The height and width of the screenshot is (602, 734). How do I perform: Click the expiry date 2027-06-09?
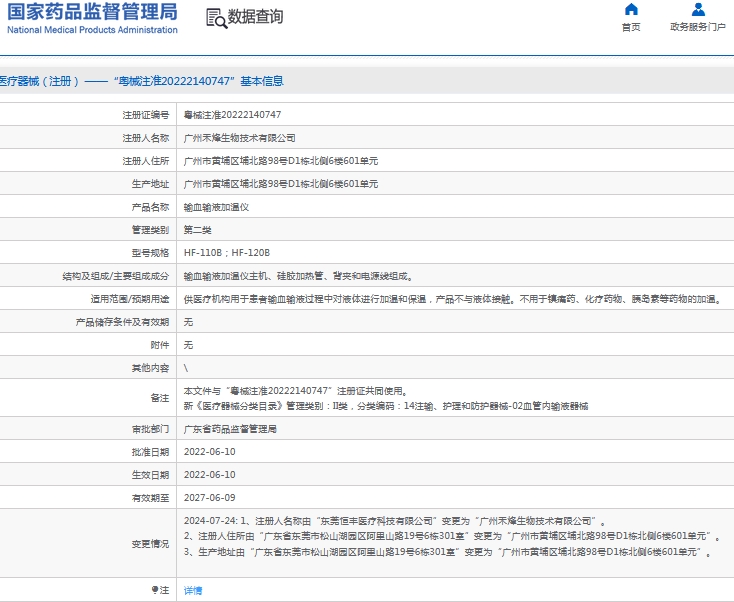point(210,497)
